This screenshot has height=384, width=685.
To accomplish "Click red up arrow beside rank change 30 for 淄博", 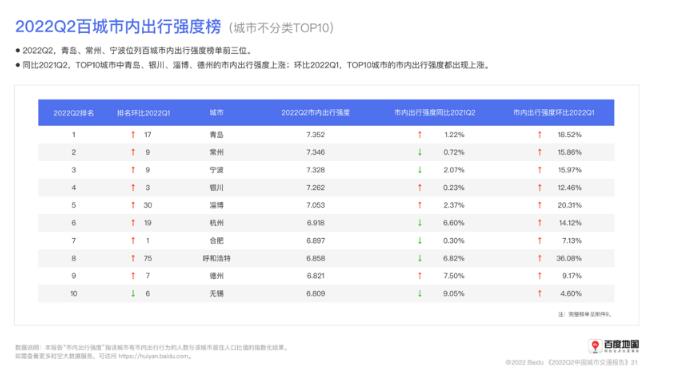I will pyautogui.click(x=133, y=205).
